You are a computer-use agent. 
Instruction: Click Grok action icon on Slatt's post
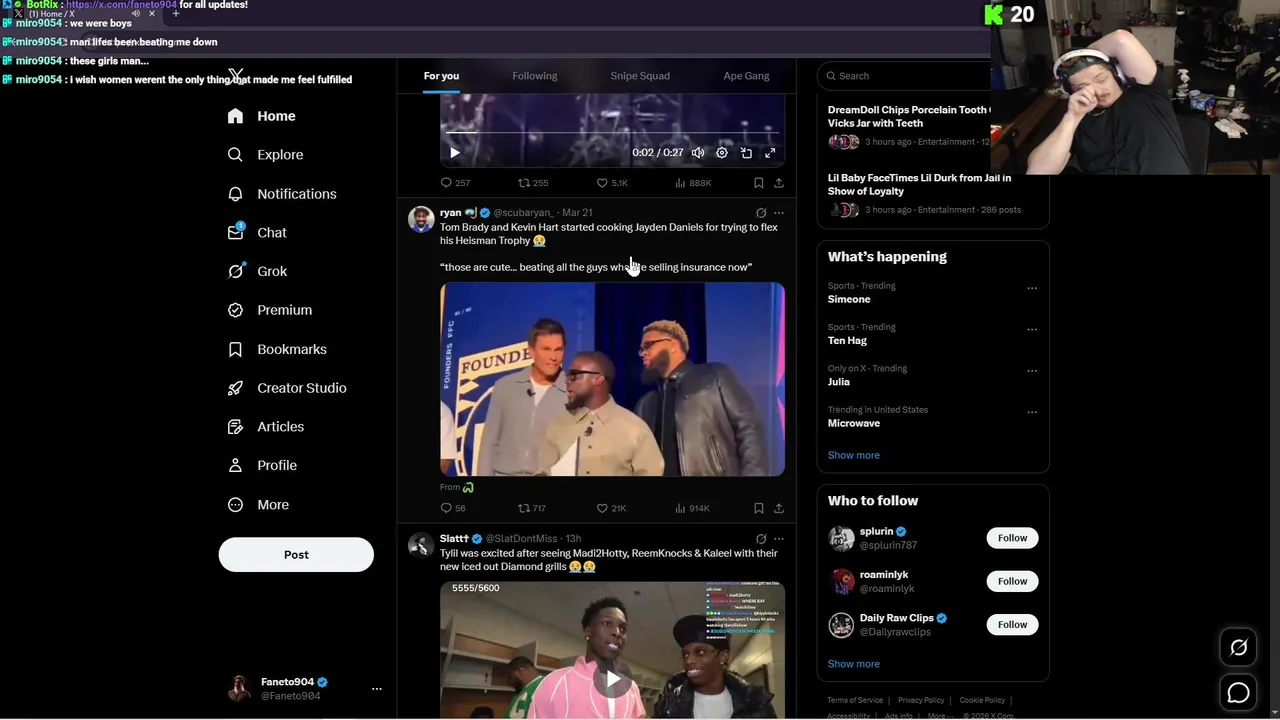(x=761, y=539)
